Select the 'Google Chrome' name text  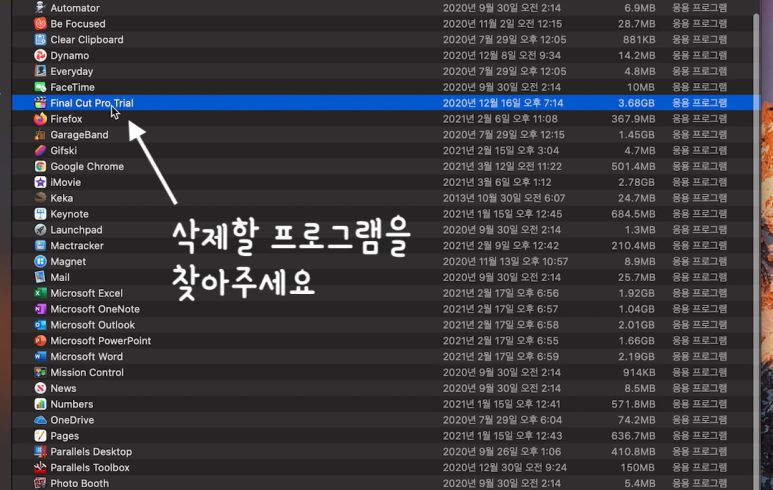(87, 167)
